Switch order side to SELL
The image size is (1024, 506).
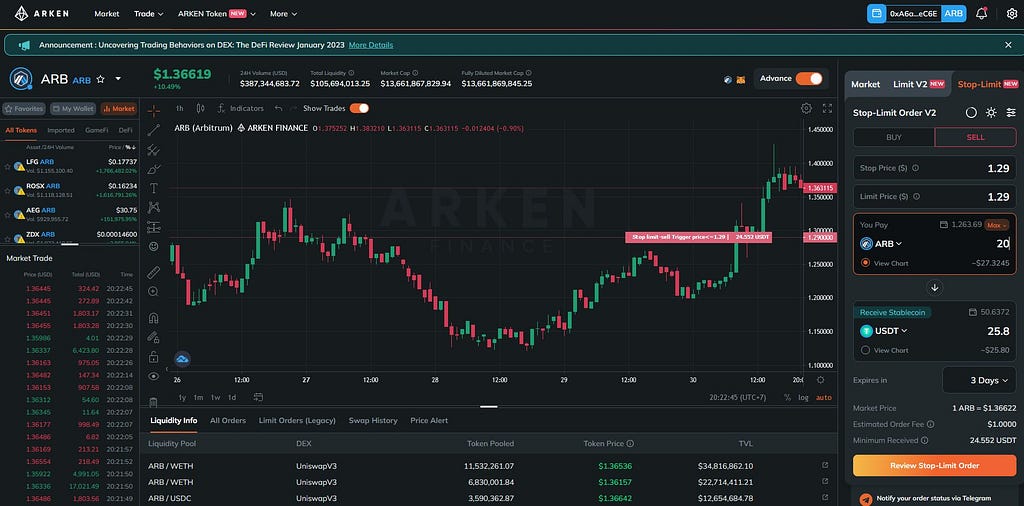pos(976,137)
